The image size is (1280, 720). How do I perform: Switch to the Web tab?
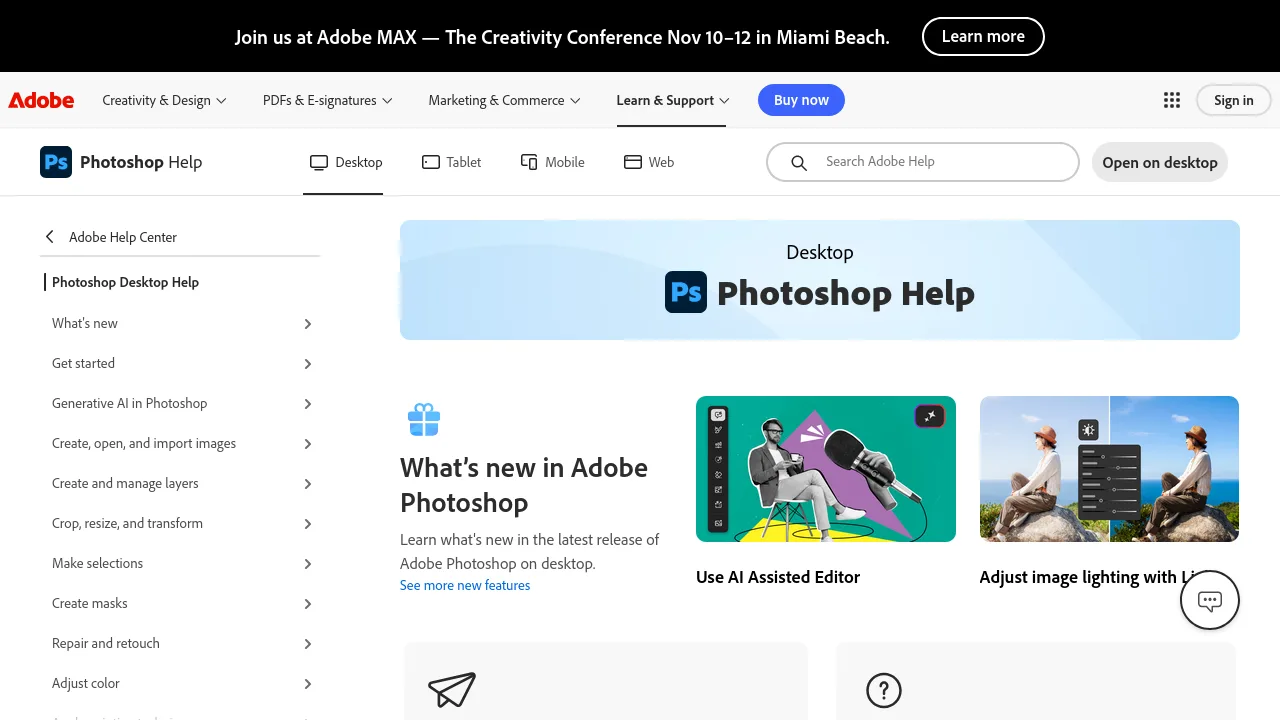(x=649, y=162)
